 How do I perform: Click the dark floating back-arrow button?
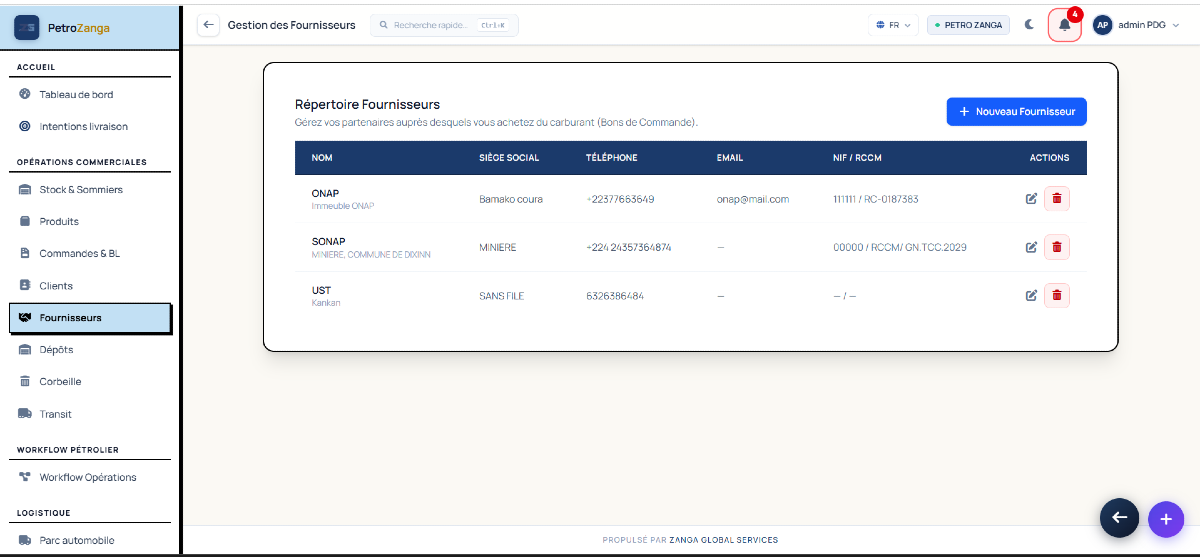[1119, 517]
